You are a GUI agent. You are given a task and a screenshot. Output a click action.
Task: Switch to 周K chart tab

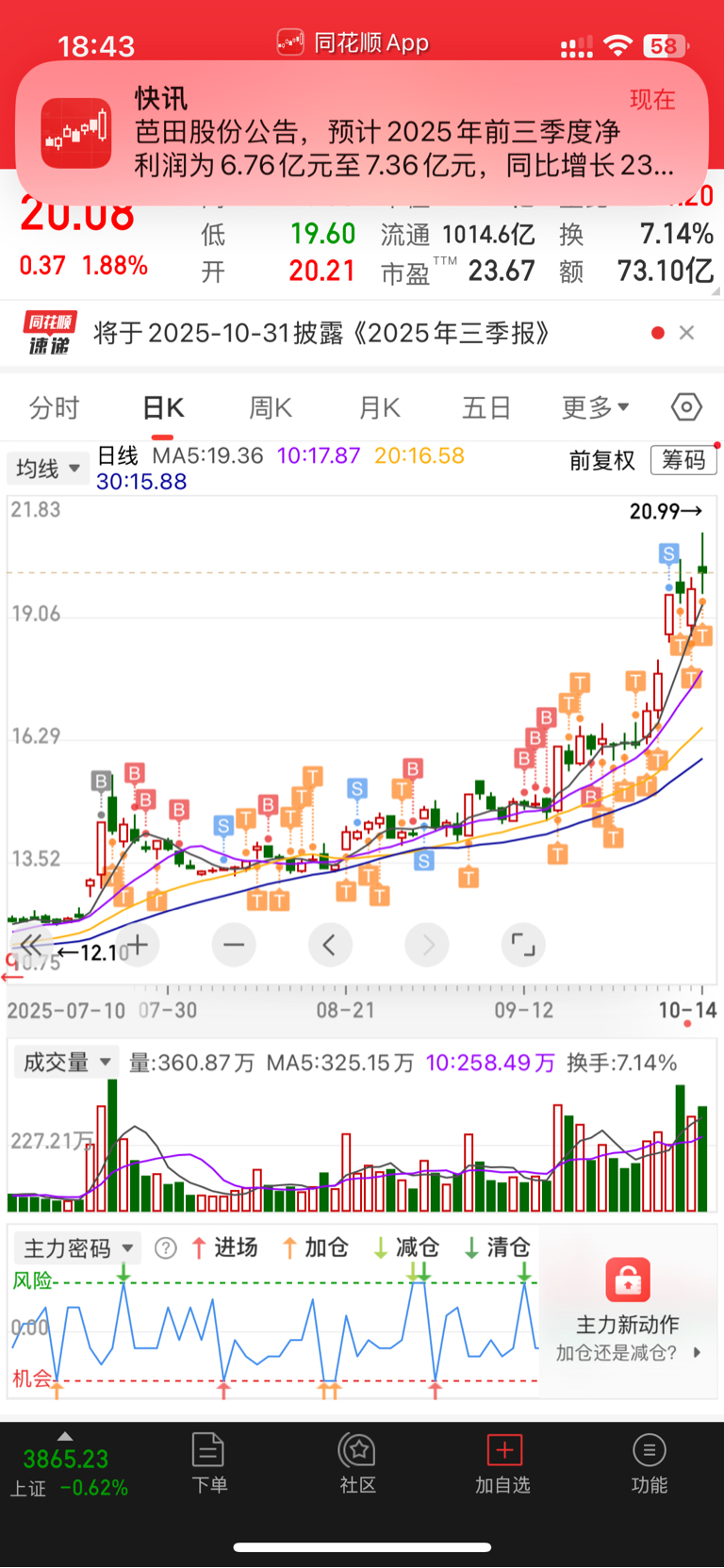(x=271, y=408)
